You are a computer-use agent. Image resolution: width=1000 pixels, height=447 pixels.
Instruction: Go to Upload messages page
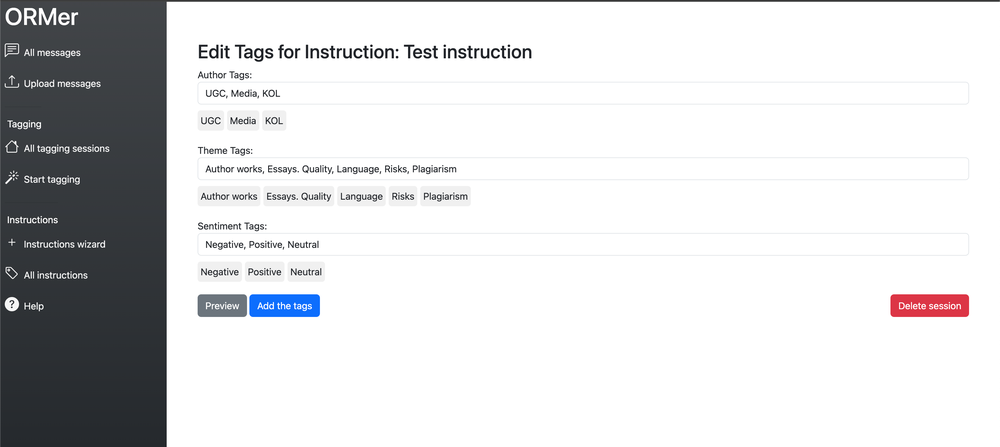click(62, 84)
